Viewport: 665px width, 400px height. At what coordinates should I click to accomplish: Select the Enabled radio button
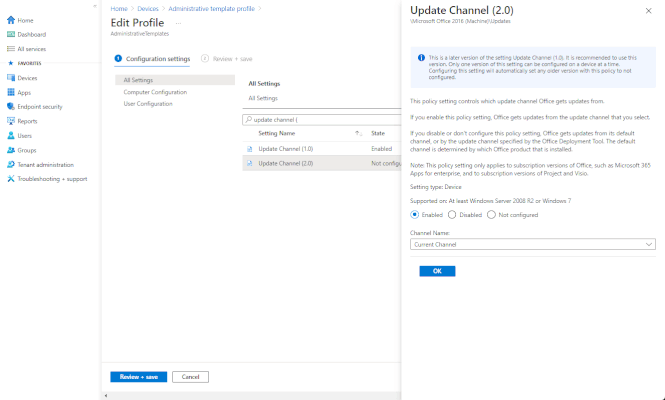414,215
